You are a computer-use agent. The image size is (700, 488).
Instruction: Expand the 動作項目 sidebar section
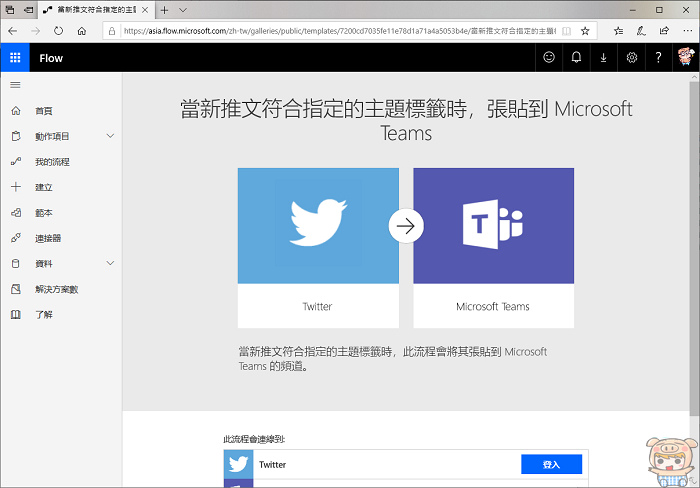click(x=110, y=136)
